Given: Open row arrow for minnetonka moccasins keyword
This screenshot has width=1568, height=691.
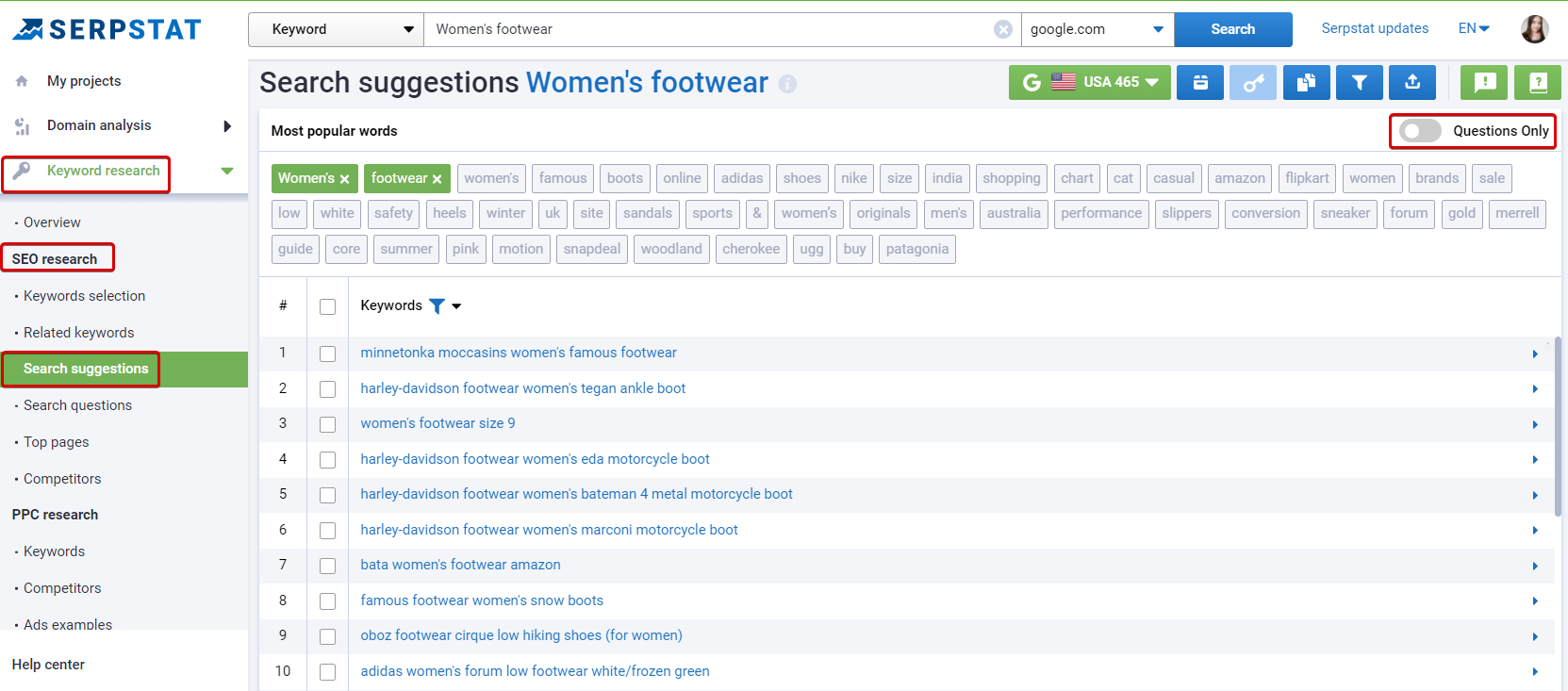Looking at the screenshot, I should click(x=1535, y=354).
